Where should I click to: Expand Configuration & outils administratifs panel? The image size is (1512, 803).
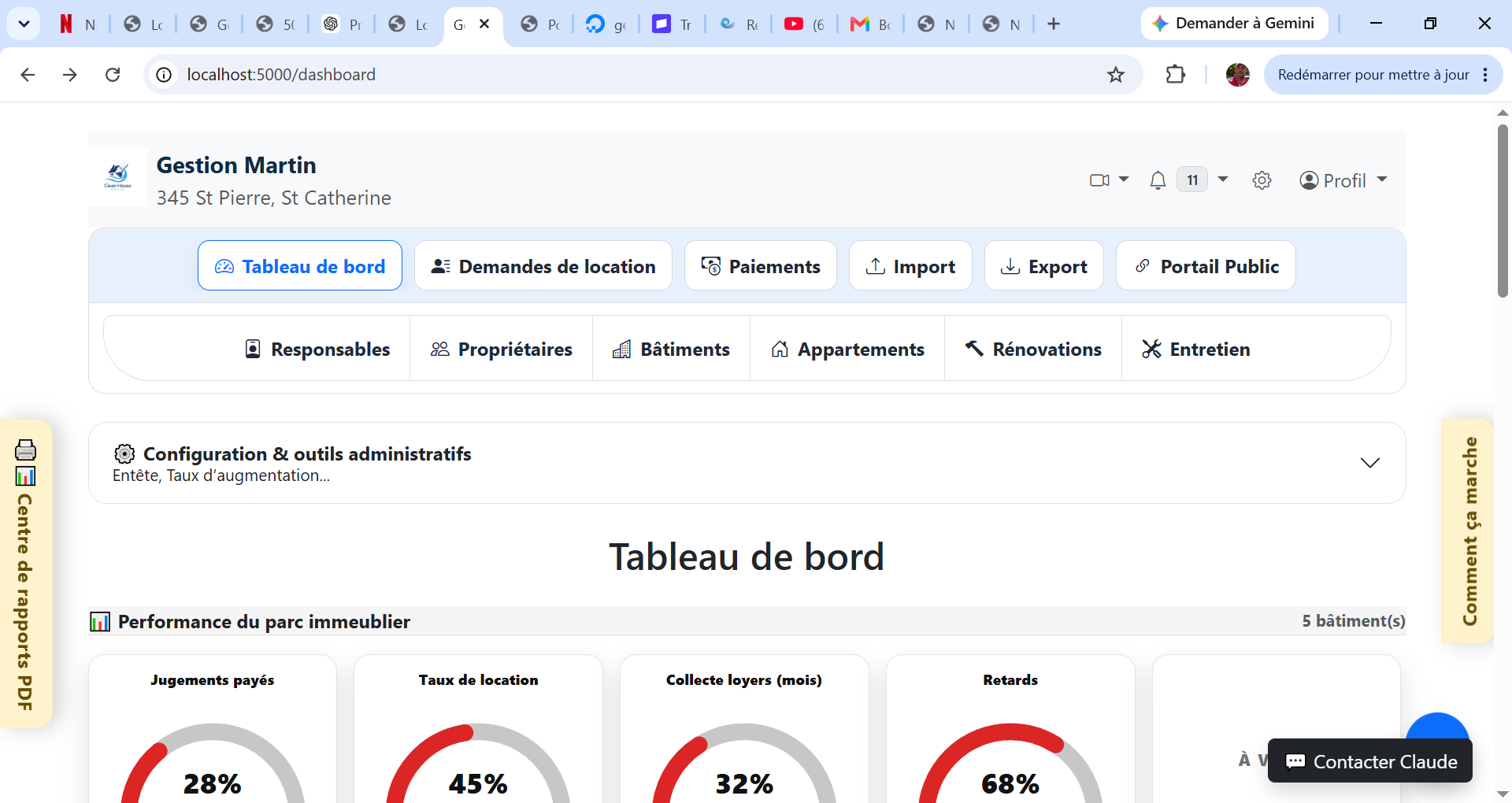pos(747,463)
